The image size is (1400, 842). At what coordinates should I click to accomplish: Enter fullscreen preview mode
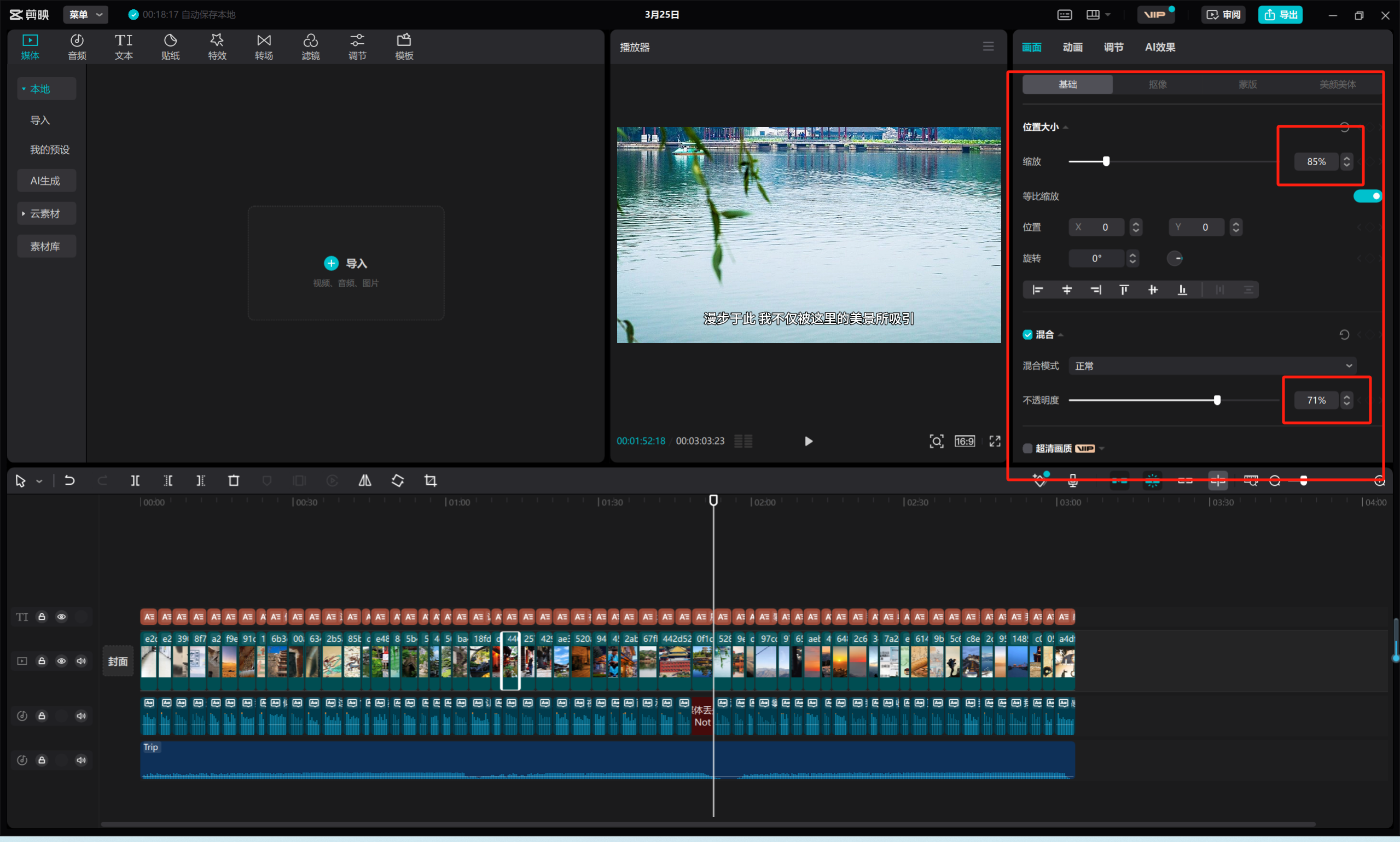[995, 441]
